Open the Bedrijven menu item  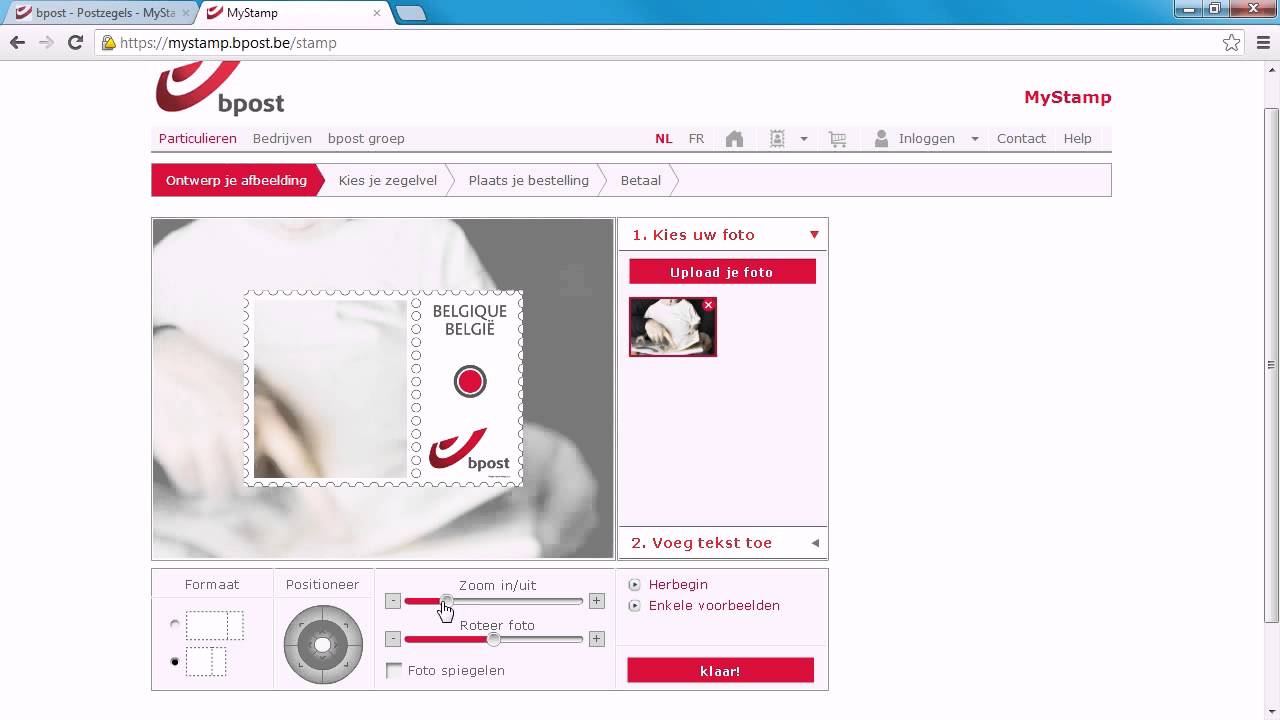pyautogui.click(x=282, y=139)
